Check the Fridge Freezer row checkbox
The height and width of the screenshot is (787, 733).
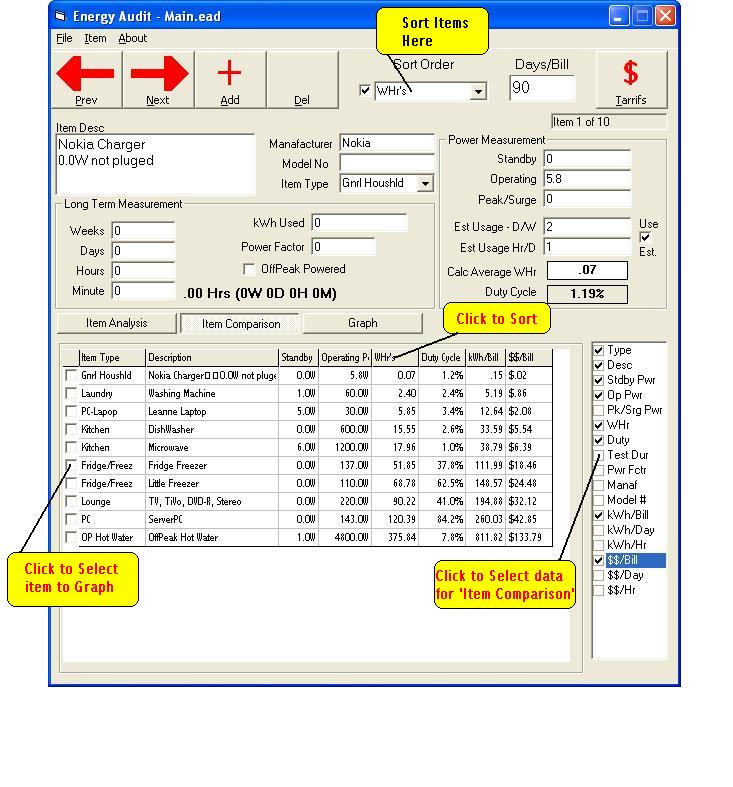click(x=71, y=465)
